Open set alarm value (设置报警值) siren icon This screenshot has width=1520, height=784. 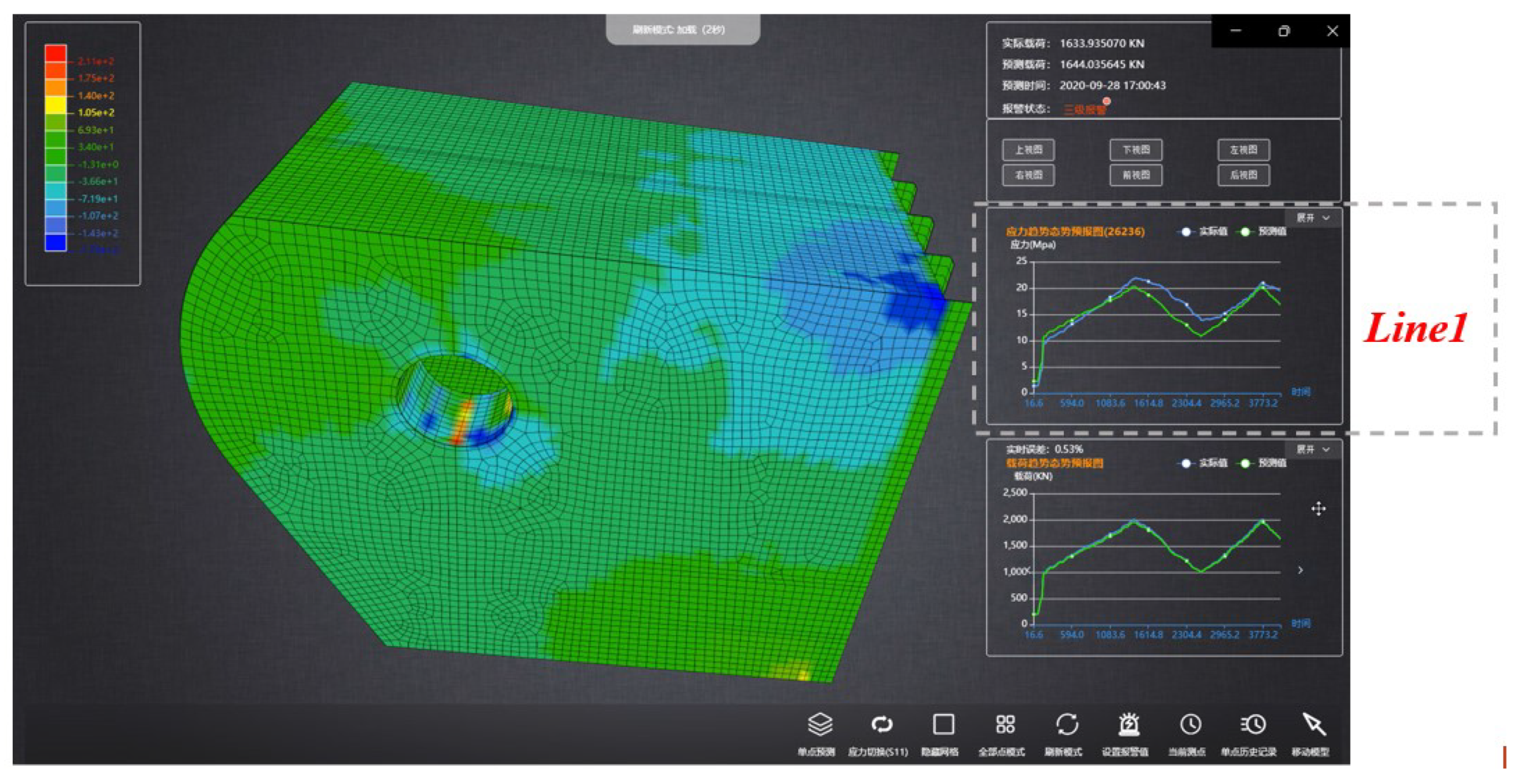(x=1129, y=724)
